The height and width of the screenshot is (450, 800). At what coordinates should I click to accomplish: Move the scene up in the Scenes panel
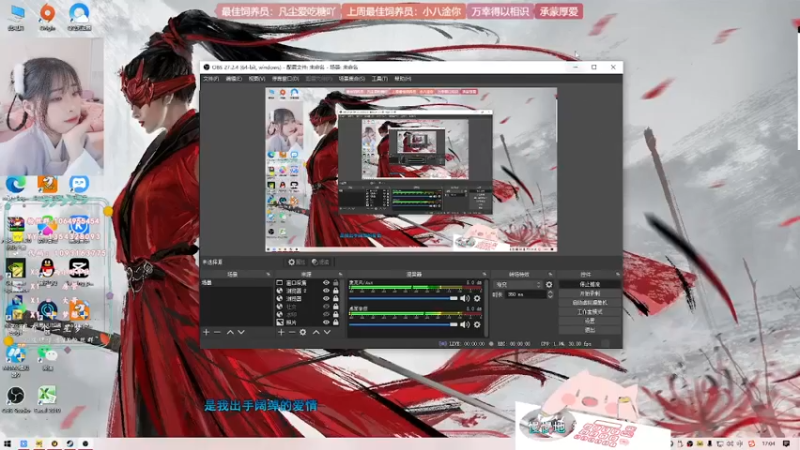[x=230, y=332]
